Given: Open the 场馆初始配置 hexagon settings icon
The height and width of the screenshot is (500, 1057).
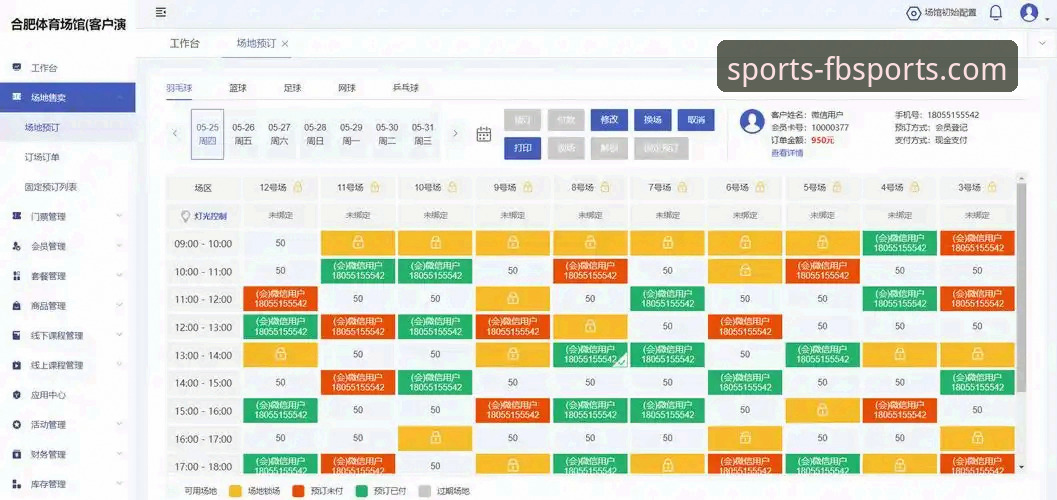Looking at the screenshot, I should [913, 13].
